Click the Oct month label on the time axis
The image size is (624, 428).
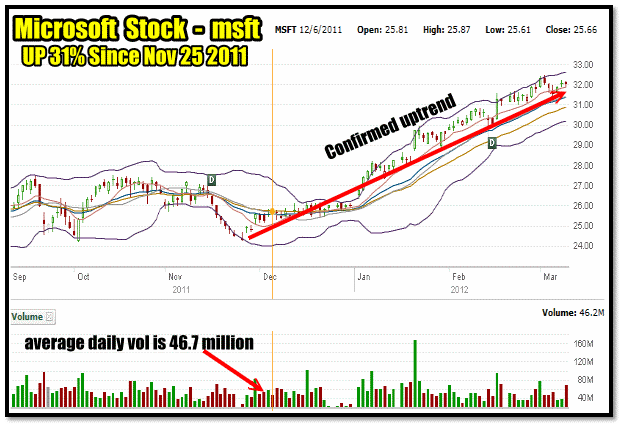point(83,277)
